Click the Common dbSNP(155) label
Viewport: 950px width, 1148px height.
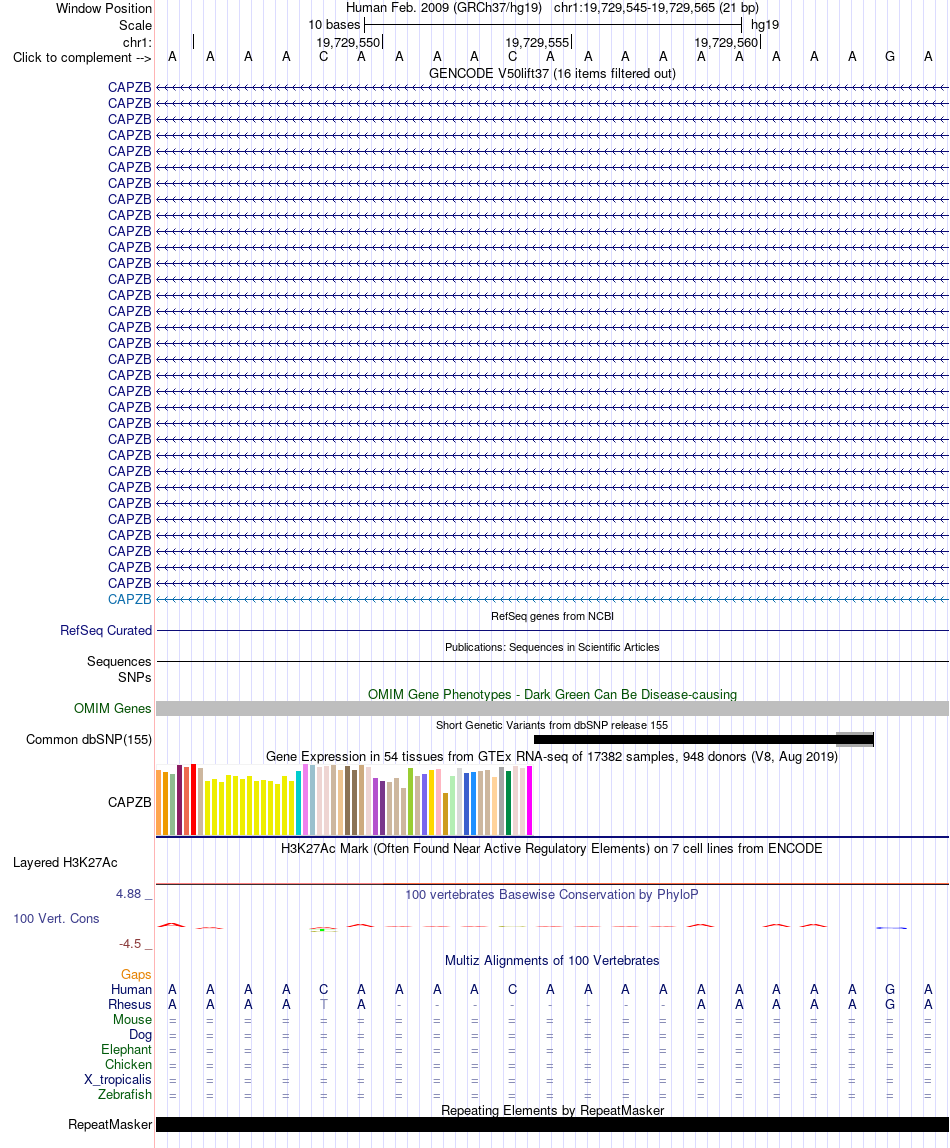coord(89,739)
